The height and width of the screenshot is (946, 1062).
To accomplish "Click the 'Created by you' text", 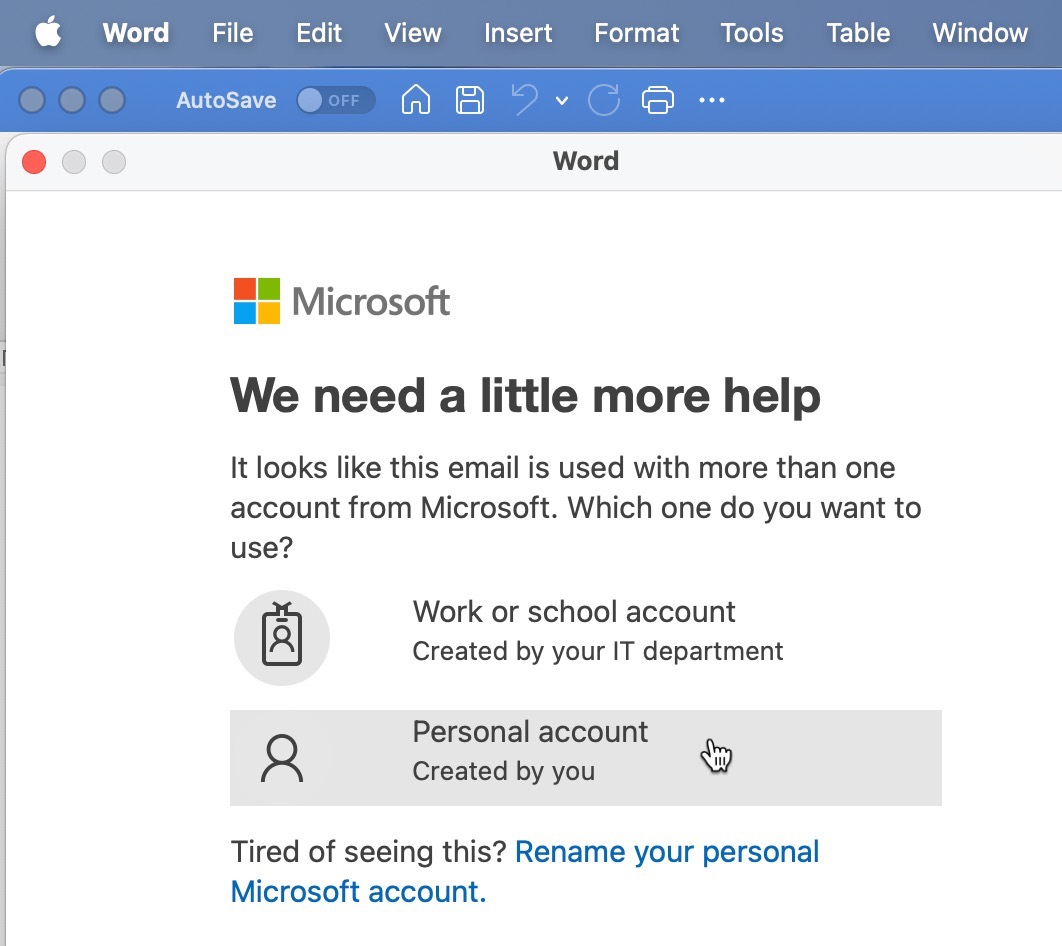I will click(x=503, y=771).
